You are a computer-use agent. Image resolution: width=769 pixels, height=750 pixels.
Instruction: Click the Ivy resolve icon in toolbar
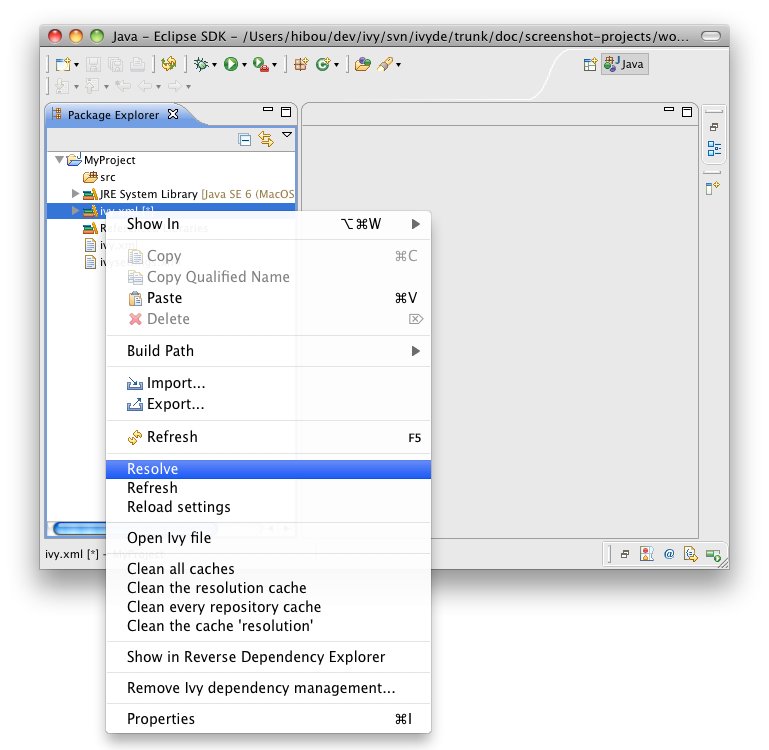(x=168, y=64)
